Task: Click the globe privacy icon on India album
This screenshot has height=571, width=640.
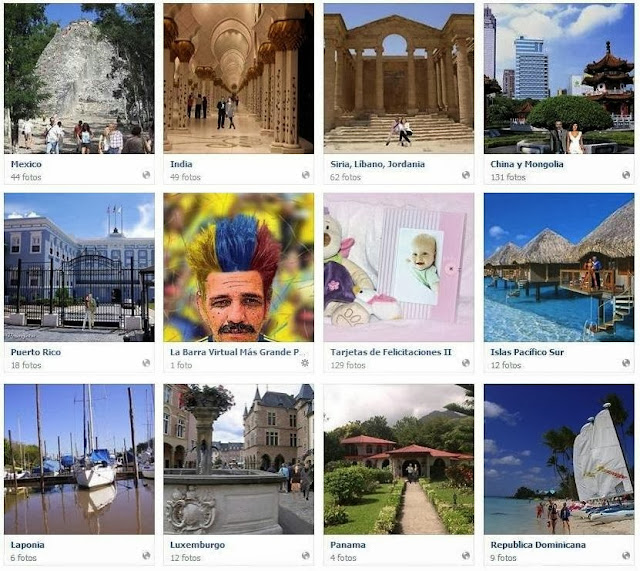Action: [x=306, y=175]
